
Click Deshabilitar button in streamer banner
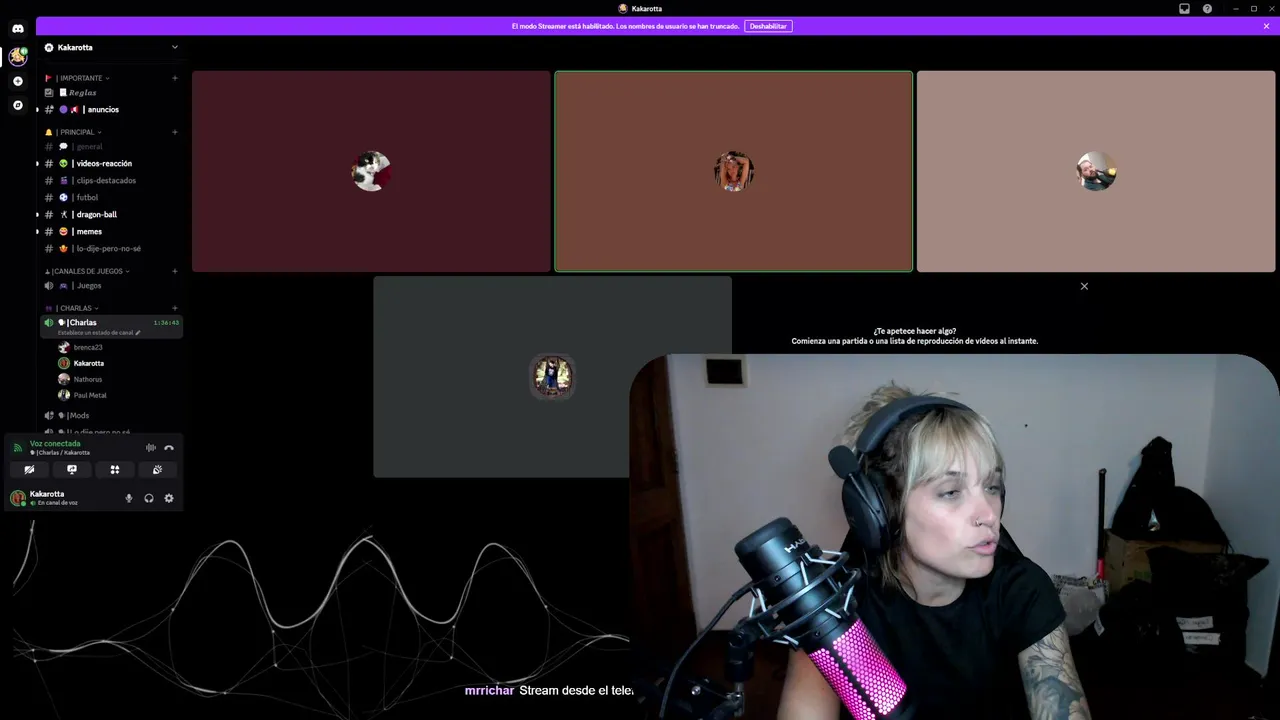point(768,26)
